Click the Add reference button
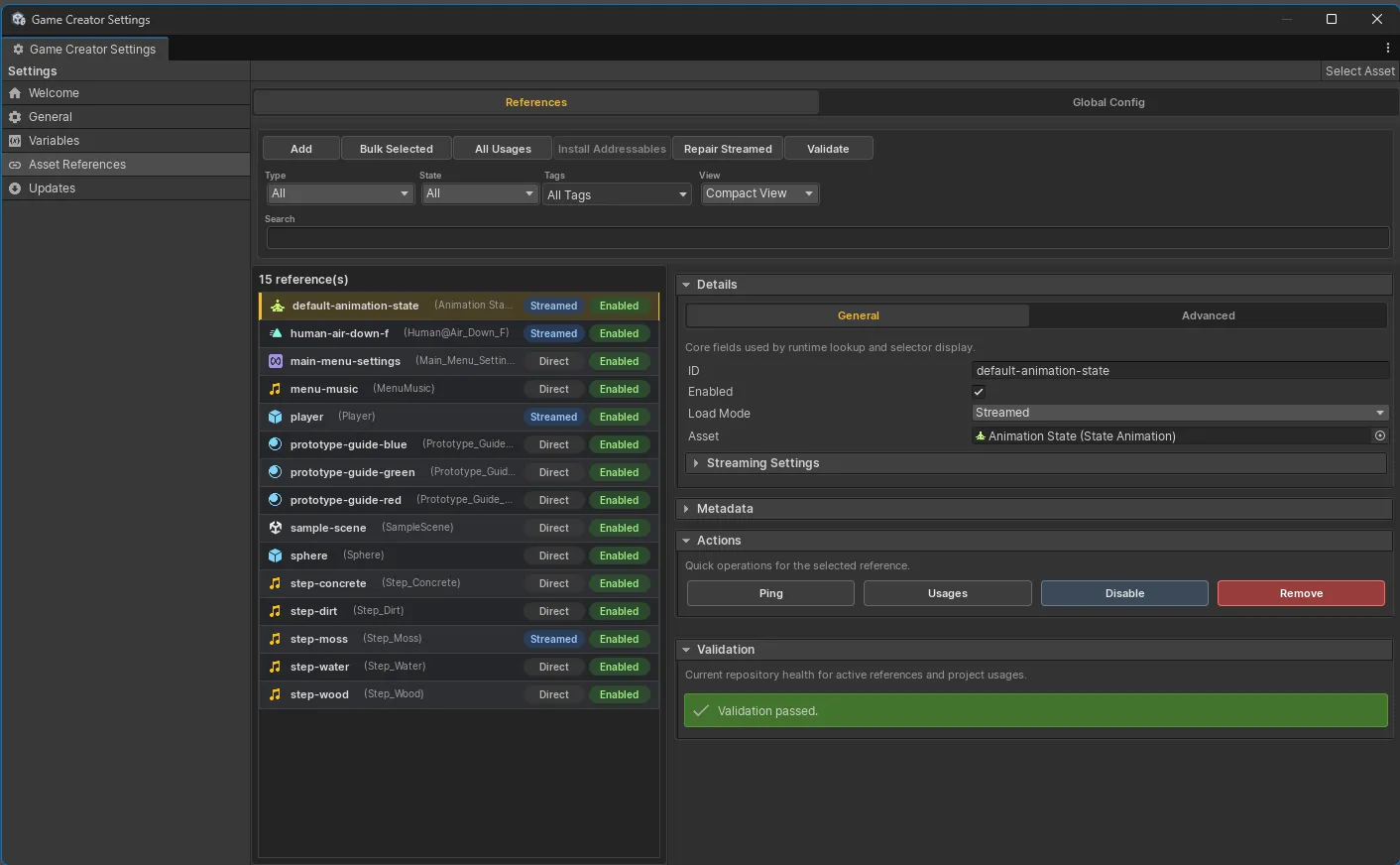The width and height of the screenshot is (1400, 865). pos(301,149)
